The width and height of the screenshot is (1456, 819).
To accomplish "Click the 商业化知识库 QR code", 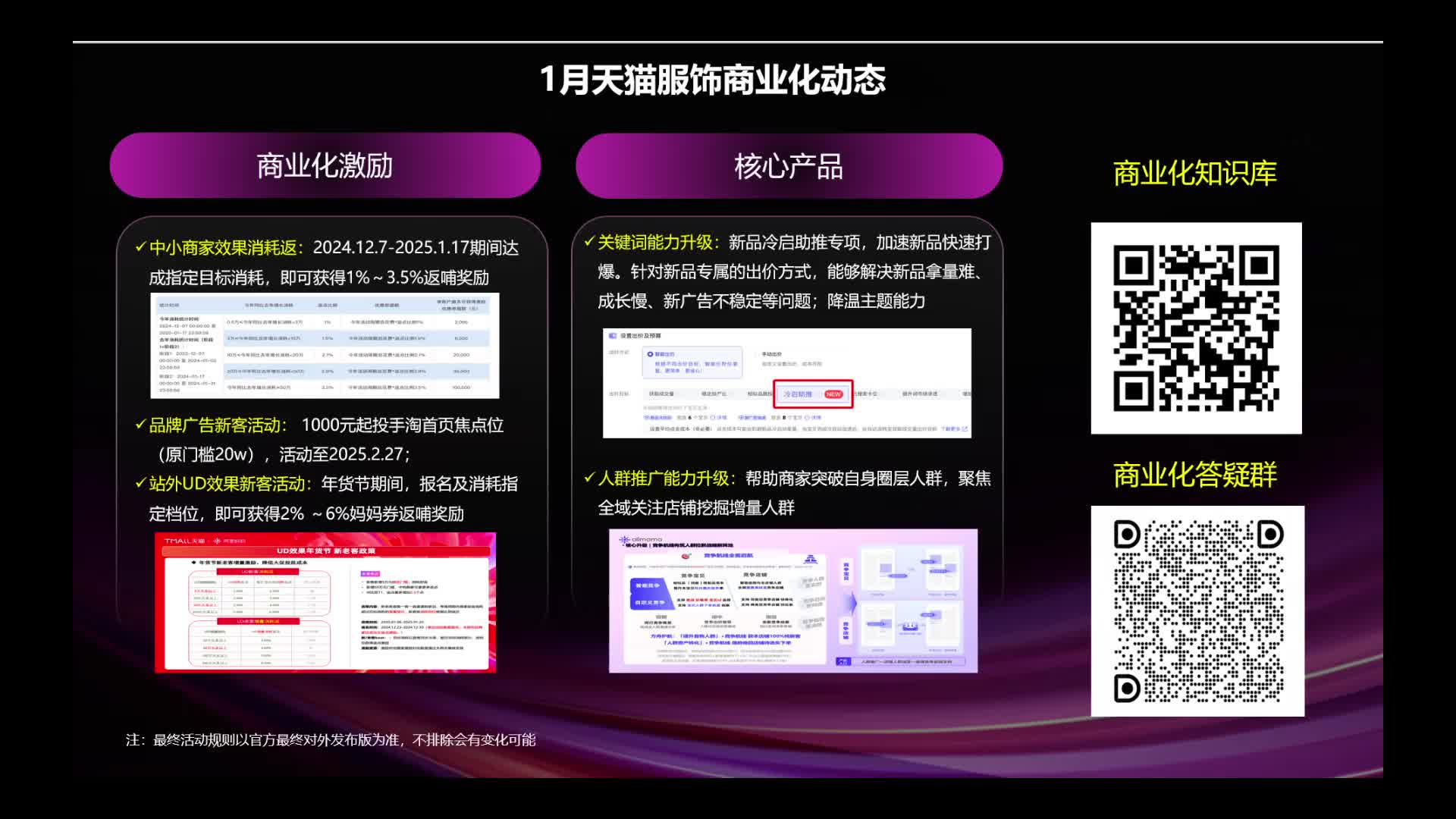I will (x=1196, y=328).
